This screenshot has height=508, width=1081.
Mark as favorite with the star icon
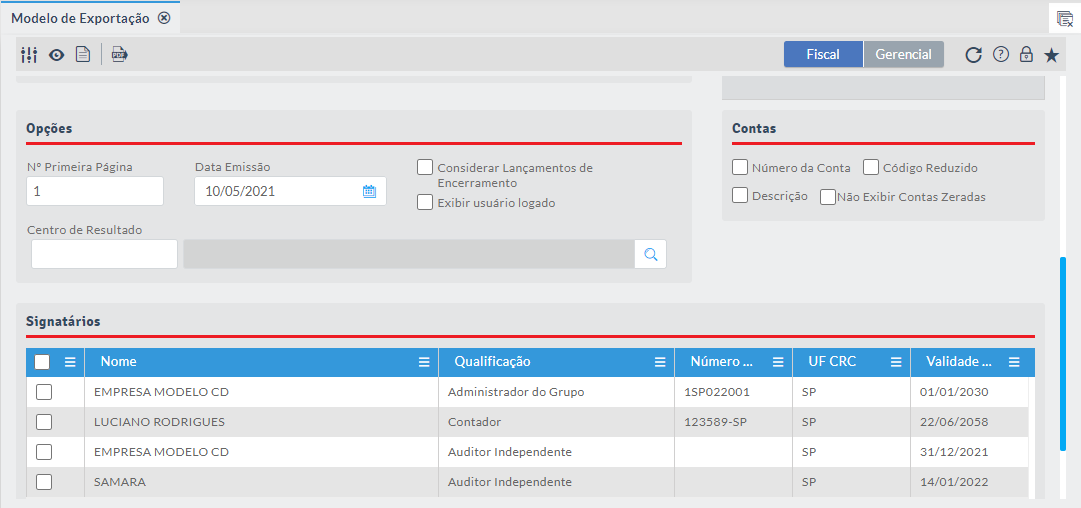pos(1051,55)
